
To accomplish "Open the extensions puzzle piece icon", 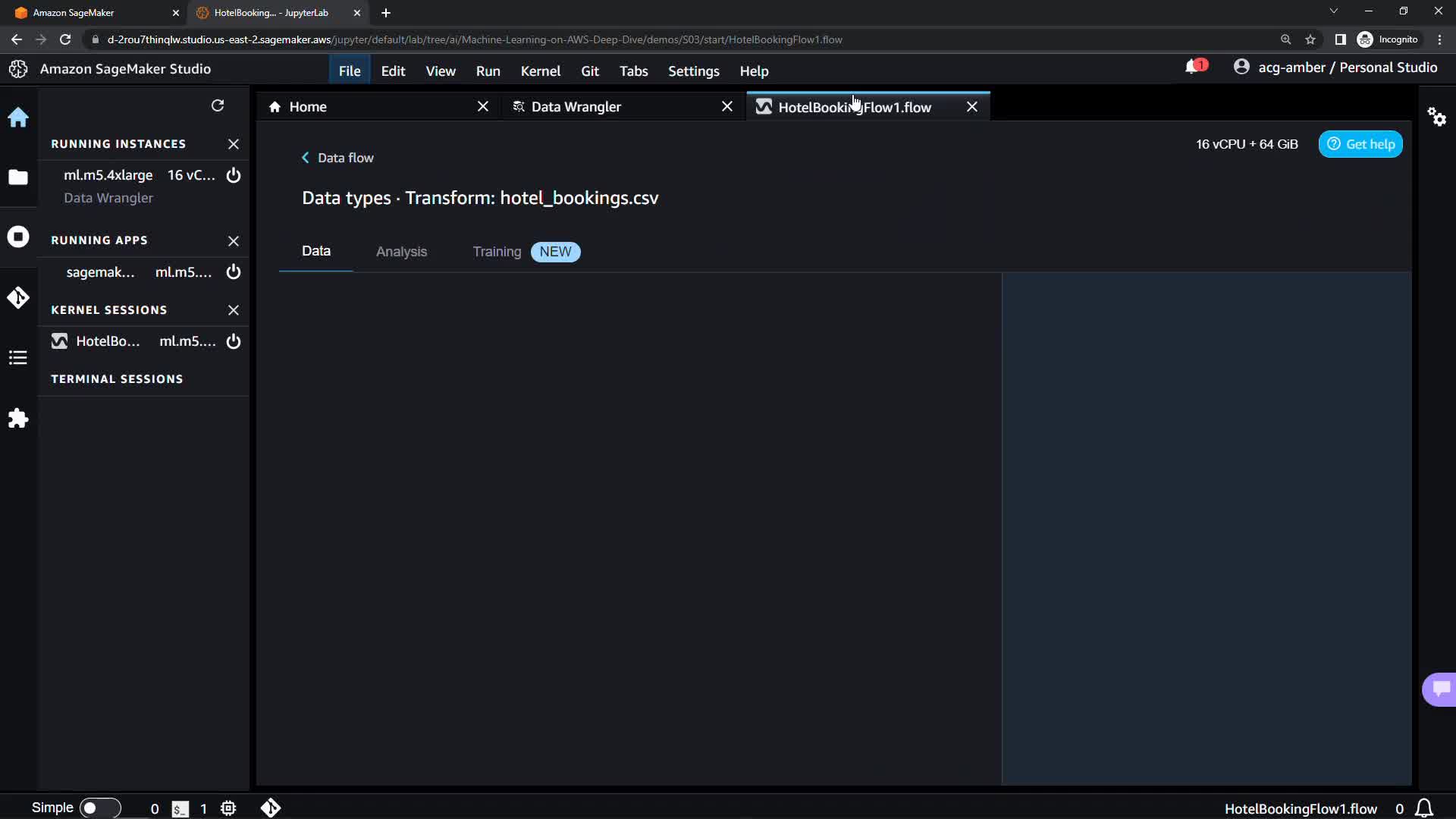I will coord(18,419).
